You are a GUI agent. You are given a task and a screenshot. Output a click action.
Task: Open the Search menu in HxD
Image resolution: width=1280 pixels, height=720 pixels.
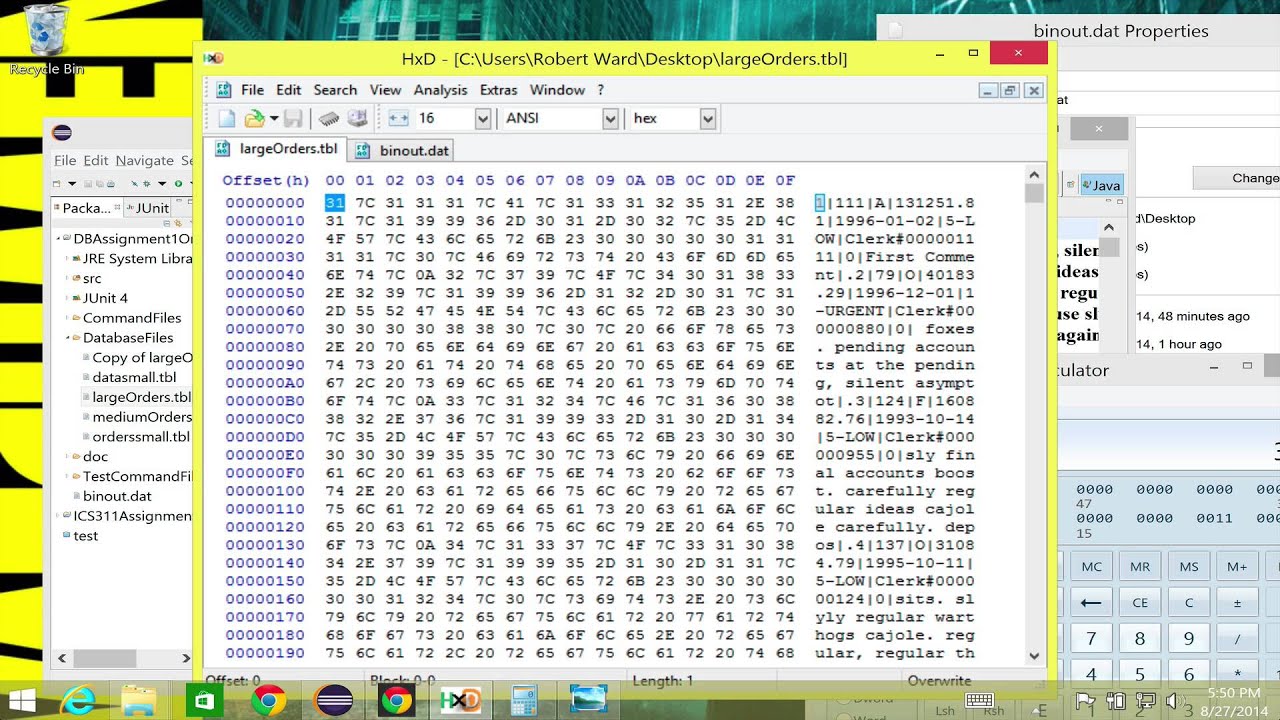pyautogui.click(x=335, y=90)
